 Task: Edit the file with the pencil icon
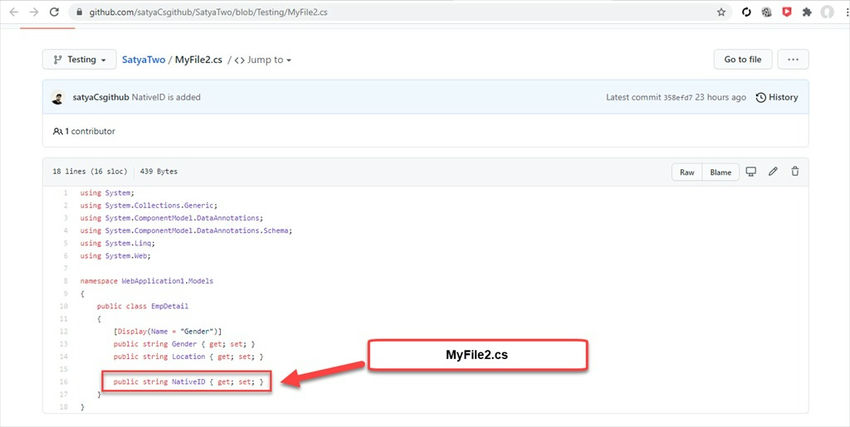(x=773, y=171)
